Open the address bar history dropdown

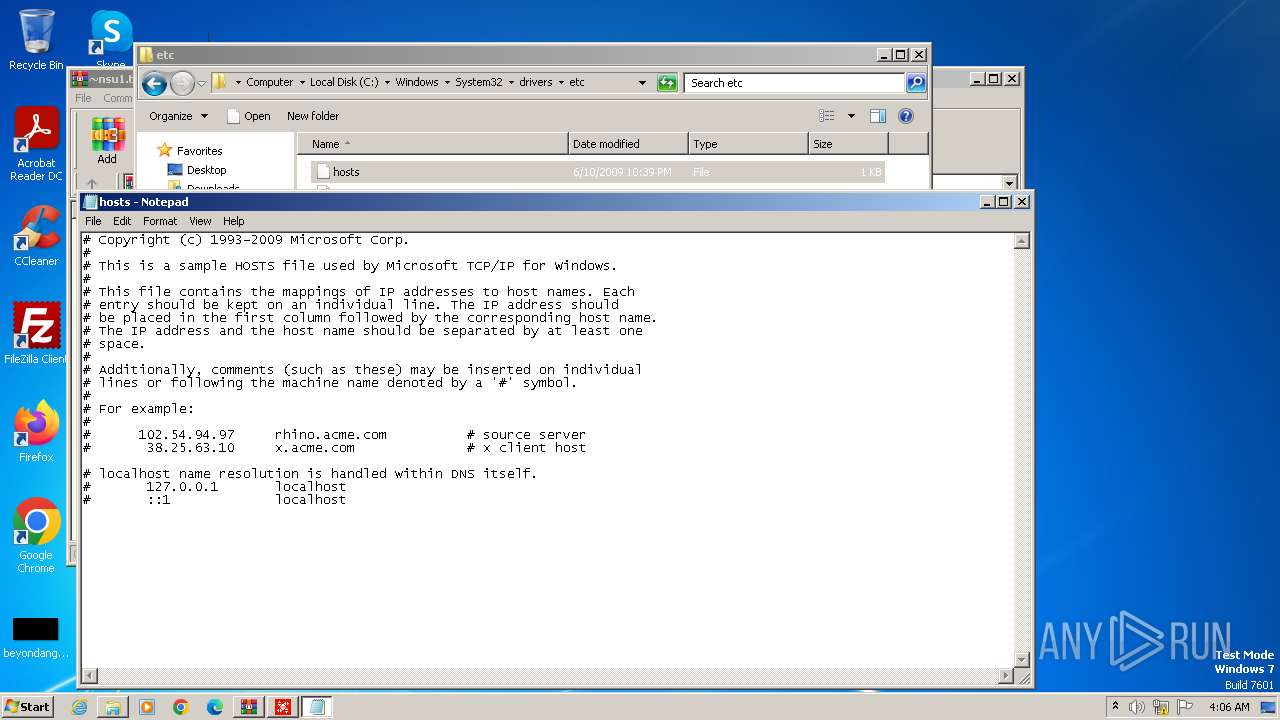(x=642, y=83)
